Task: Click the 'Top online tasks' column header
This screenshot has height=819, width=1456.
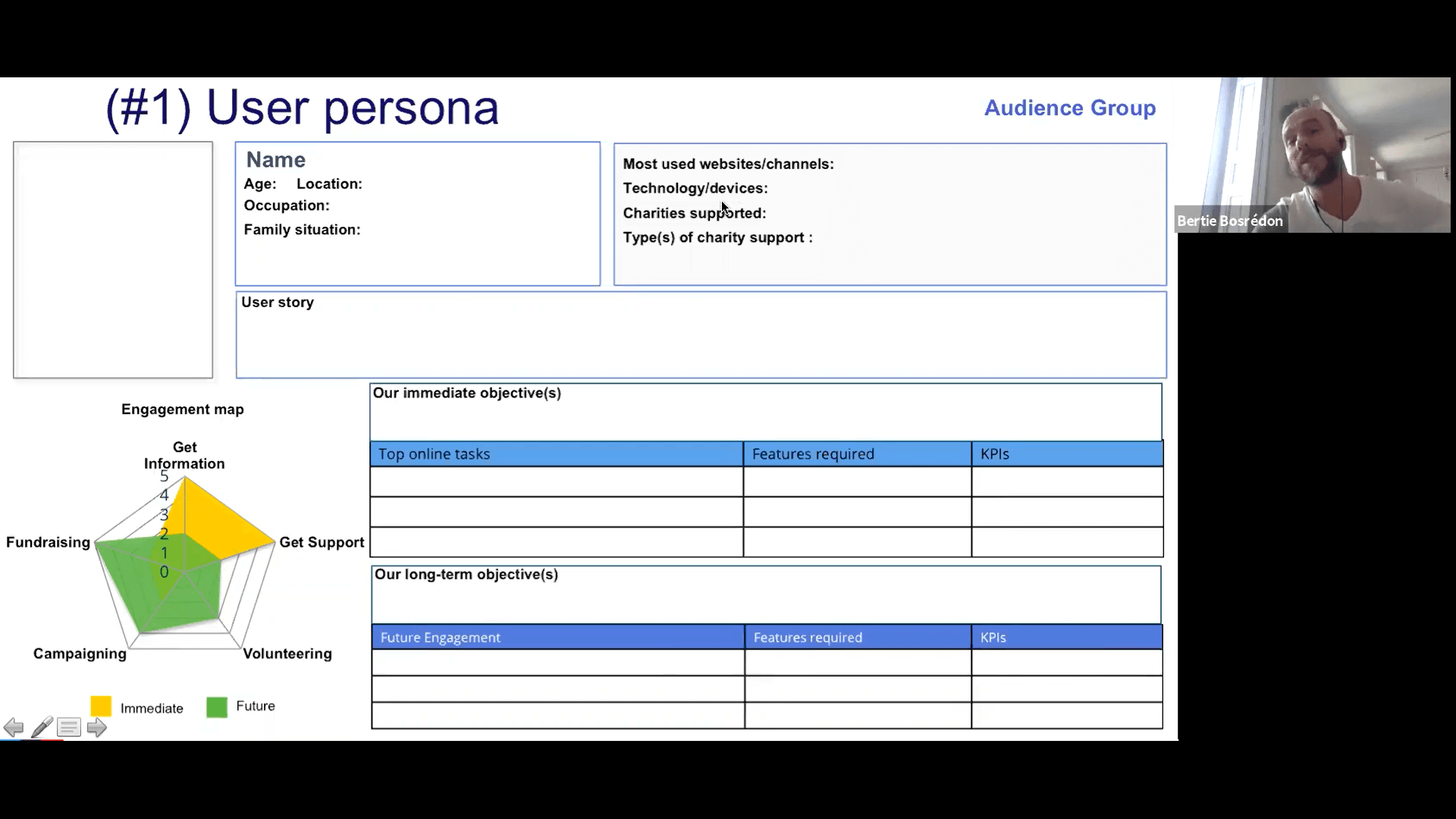Action: click(x=557, y=453)
